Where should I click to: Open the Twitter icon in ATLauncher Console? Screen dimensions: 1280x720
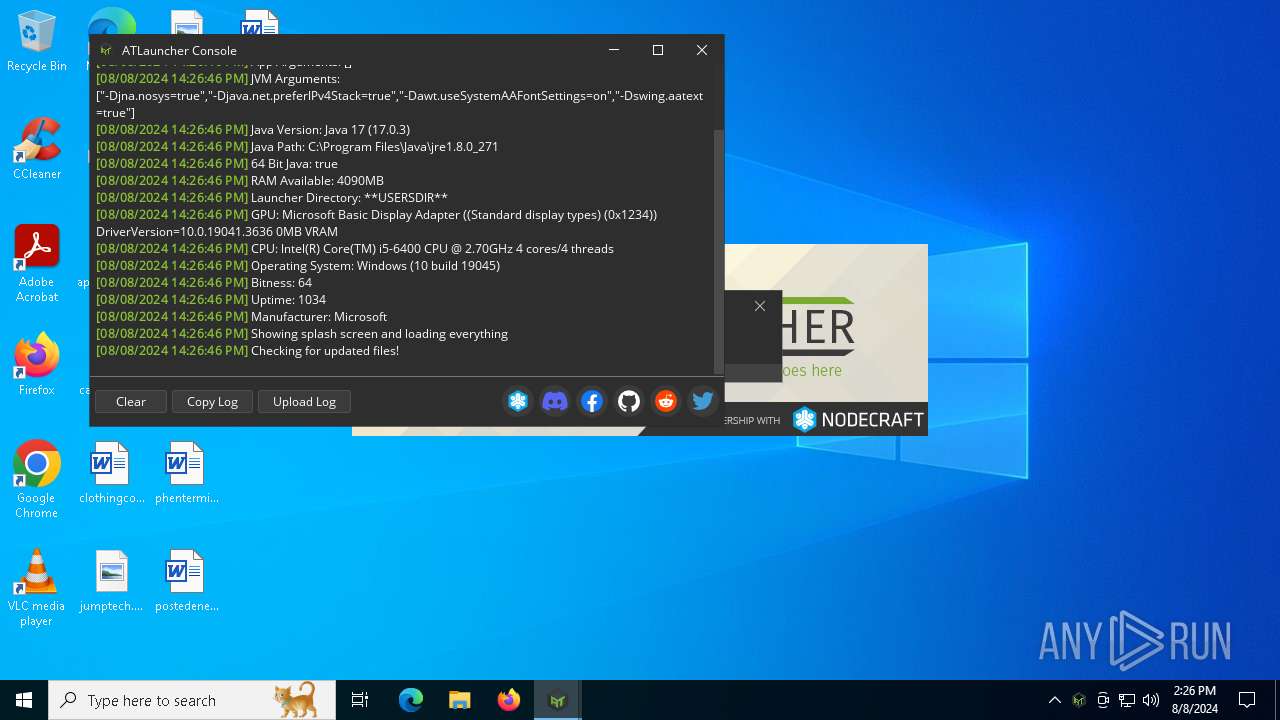[x=703, y=401]
